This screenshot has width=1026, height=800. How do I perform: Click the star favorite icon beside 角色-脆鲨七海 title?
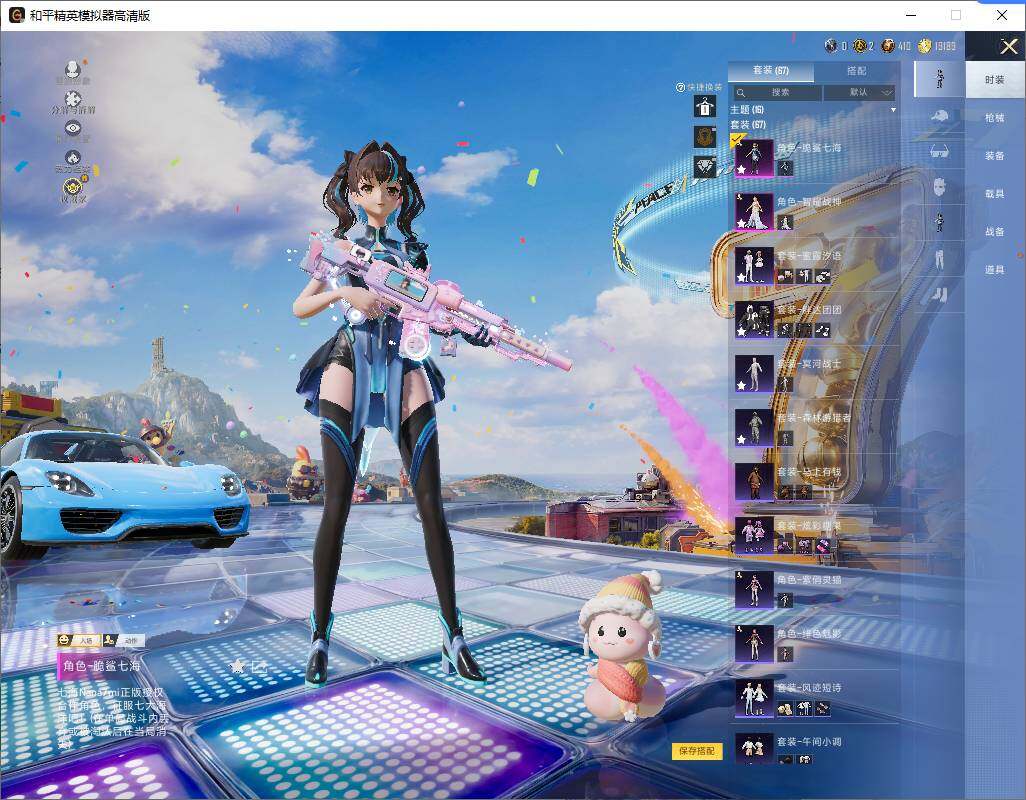click(238, 666)
